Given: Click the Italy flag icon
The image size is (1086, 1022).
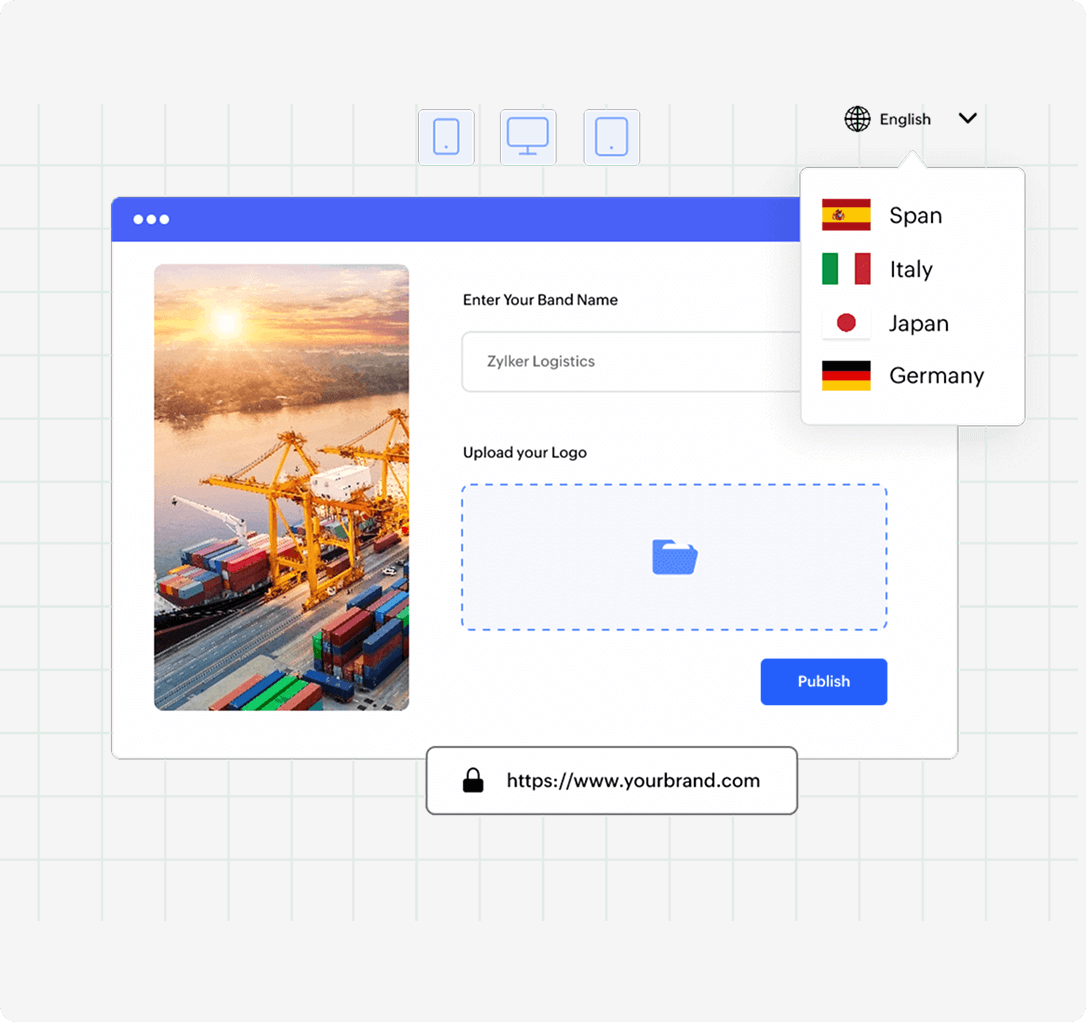Looking at the screenshot, I should tap(846, 269).
